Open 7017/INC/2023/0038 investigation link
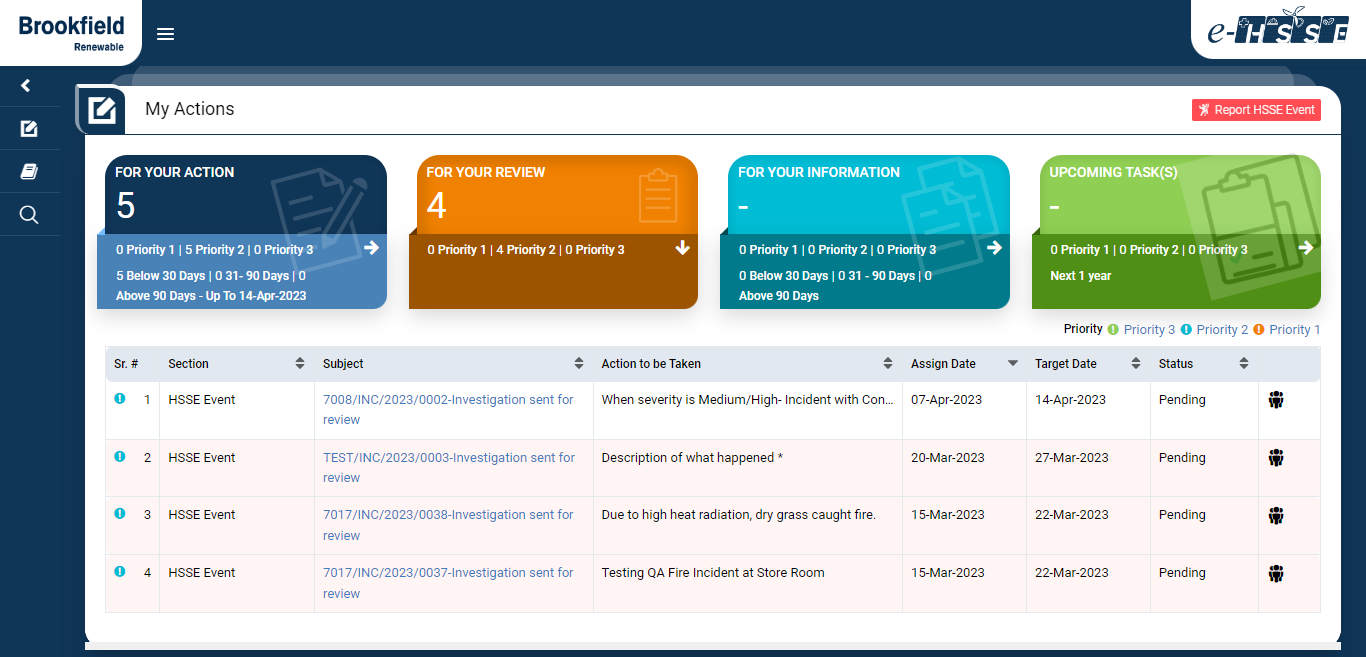 click(x=448, y=525)
